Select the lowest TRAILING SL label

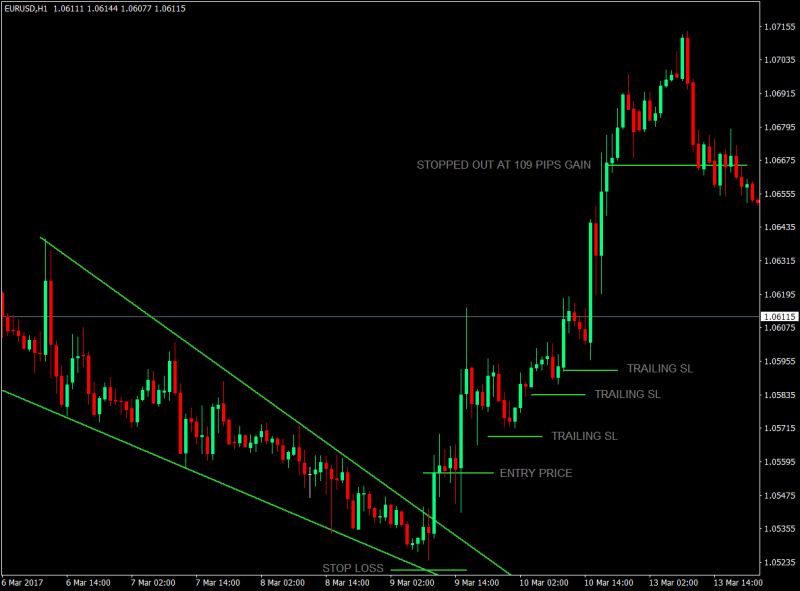[584, 436]
